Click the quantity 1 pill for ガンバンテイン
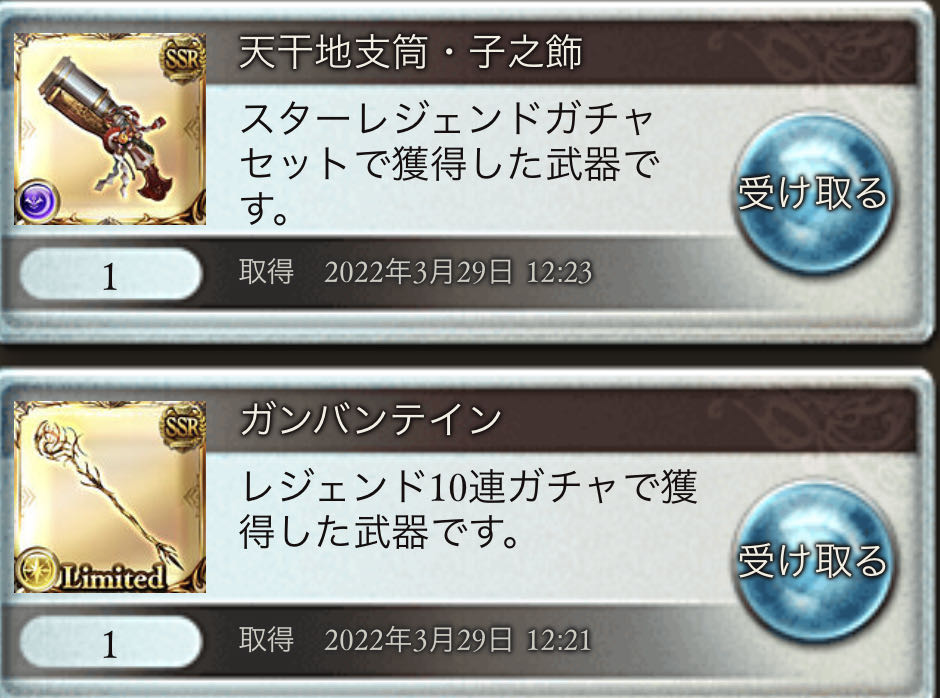This screenshot has height=698, width=940. click(110, 643)
